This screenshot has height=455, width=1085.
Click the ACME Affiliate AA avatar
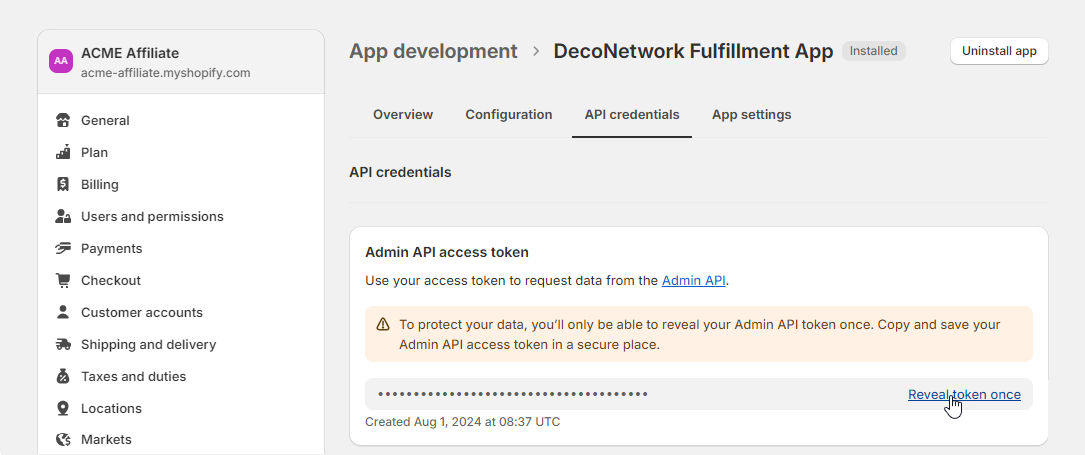pos(61,61)
